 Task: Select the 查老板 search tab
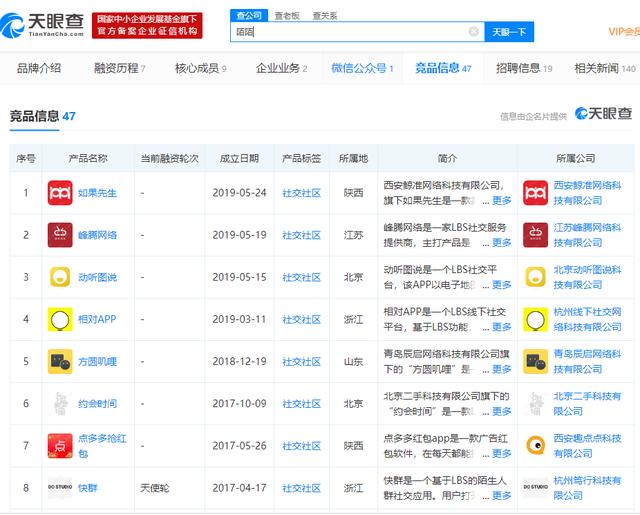287,16
